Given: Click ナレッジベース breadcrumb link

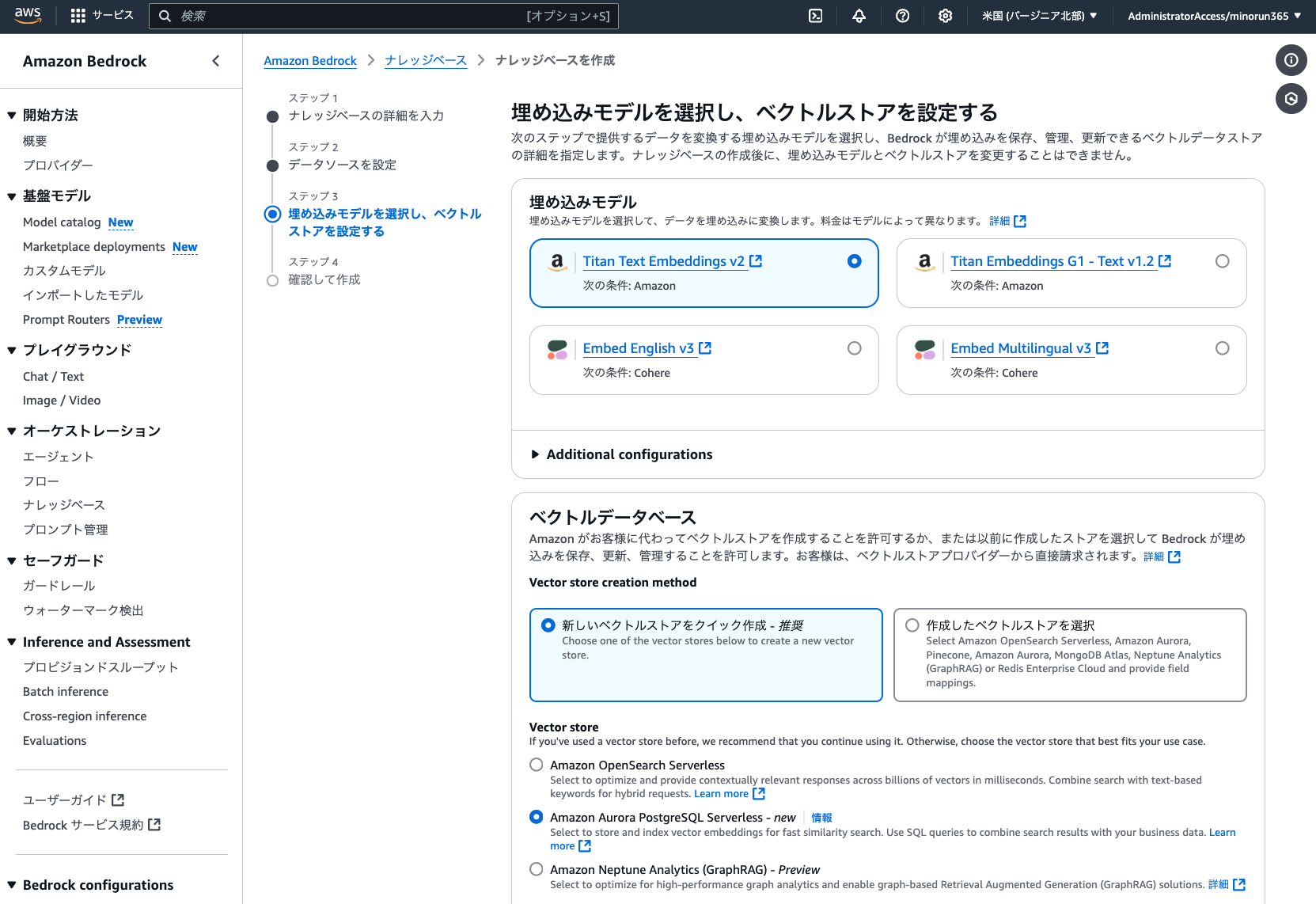Looking at the screenshot, I should (x=426, y=61).
